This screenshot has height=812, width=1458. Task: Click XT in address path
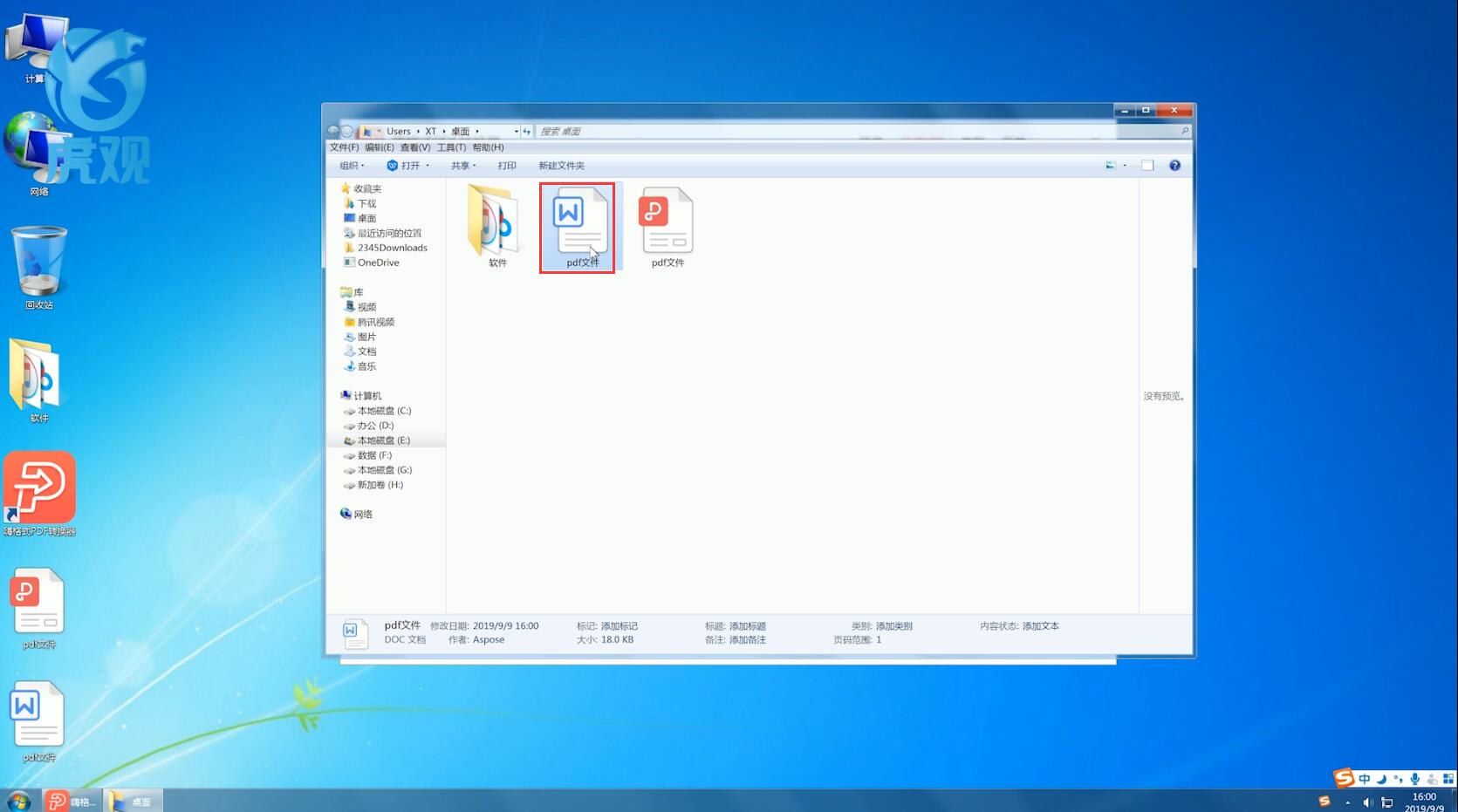click(x=430, y=132)
